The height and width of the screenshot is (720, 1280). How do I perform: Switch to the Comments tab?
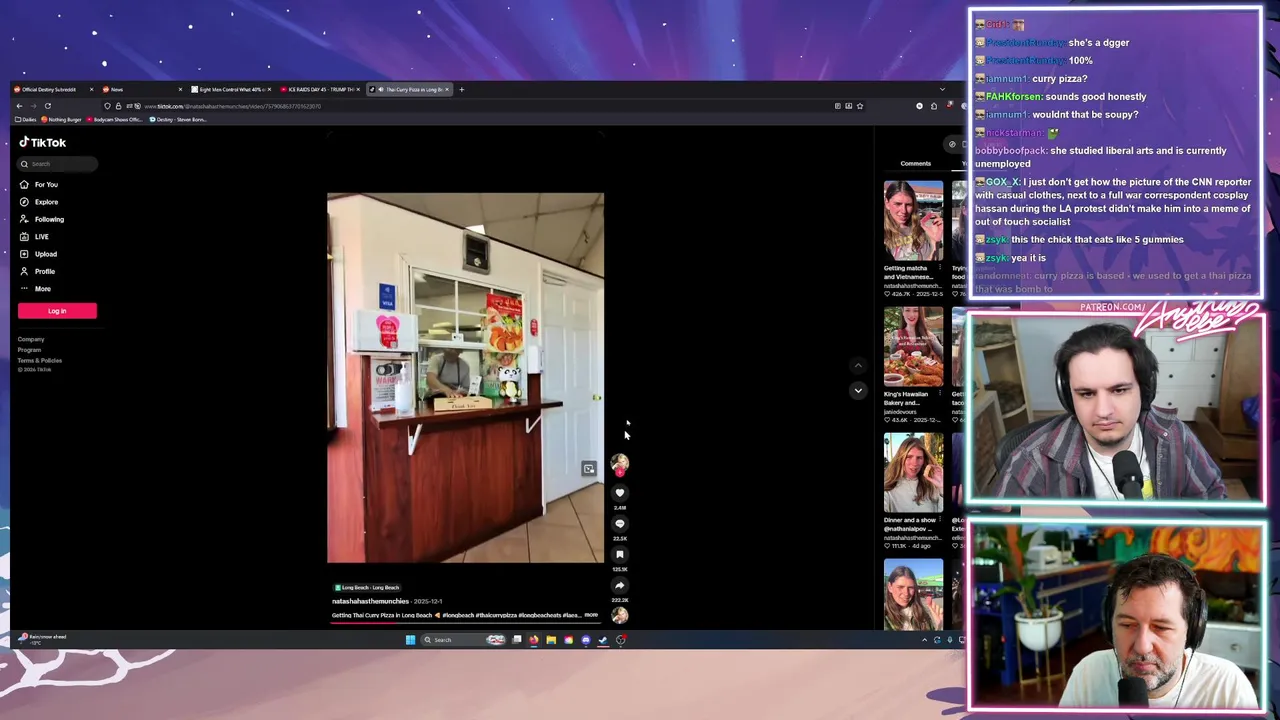(x=915, y=164)
